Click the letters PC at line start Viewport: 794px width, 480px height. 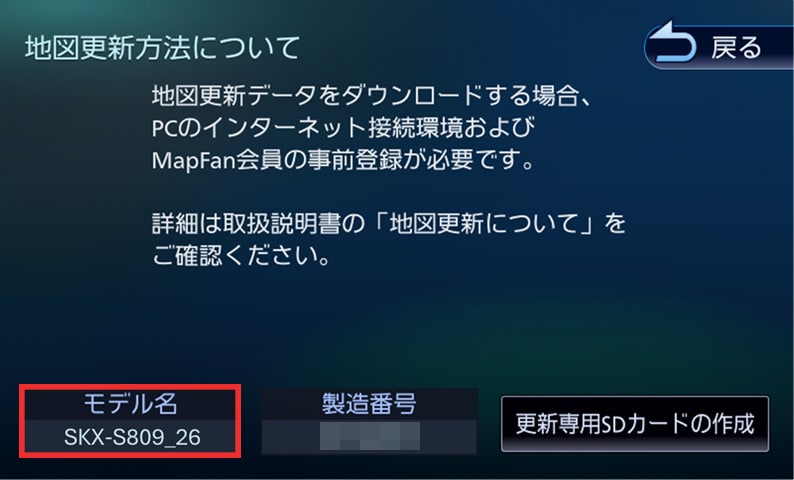(165, 128)
